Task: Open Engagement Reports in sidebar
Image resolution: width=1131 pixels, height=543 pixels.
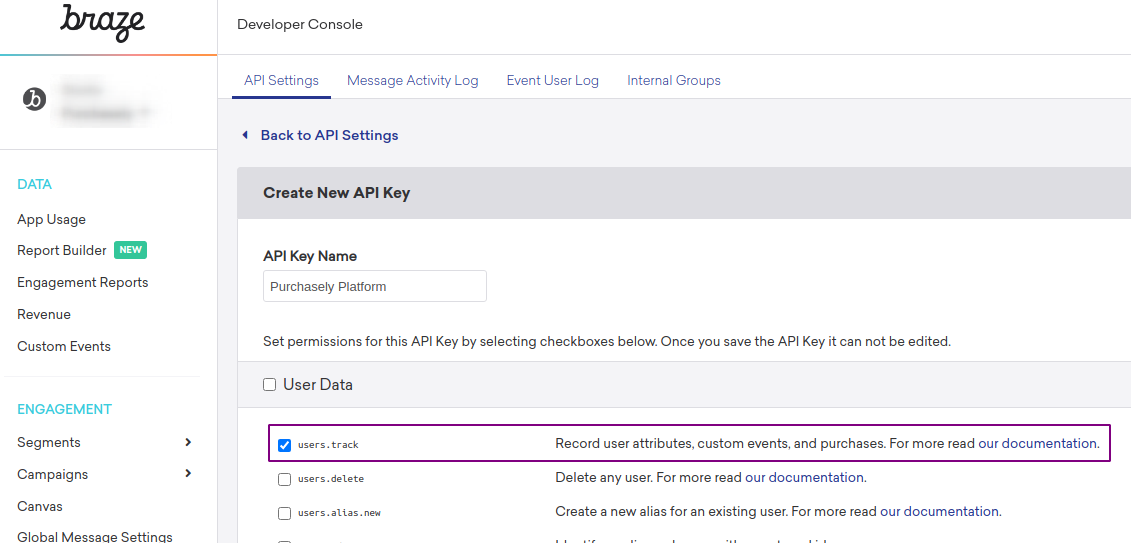Action: 83,283
